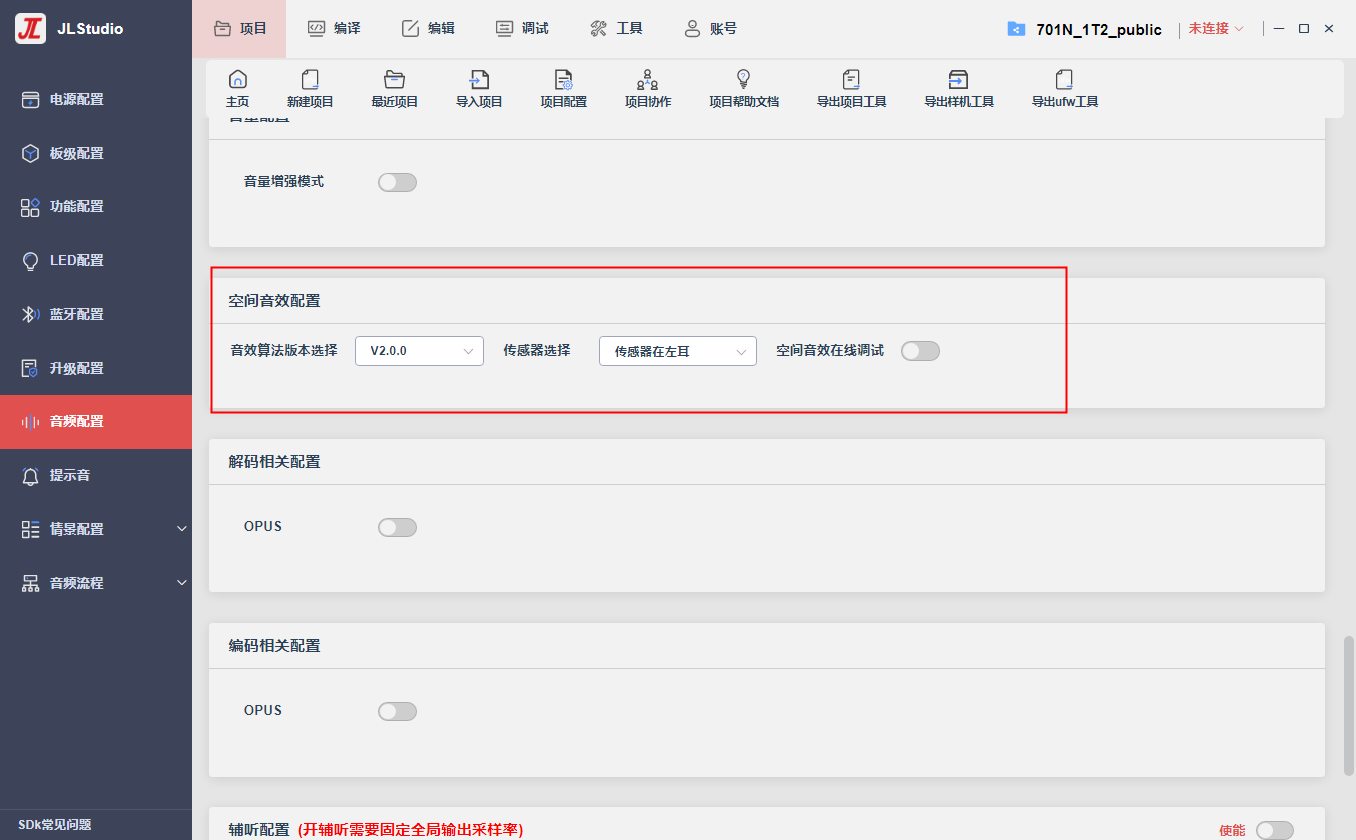The height and width of the screenshot is (840, 1356).
Task: Click the 新建项目 new project icon
Action: point(310,80)
